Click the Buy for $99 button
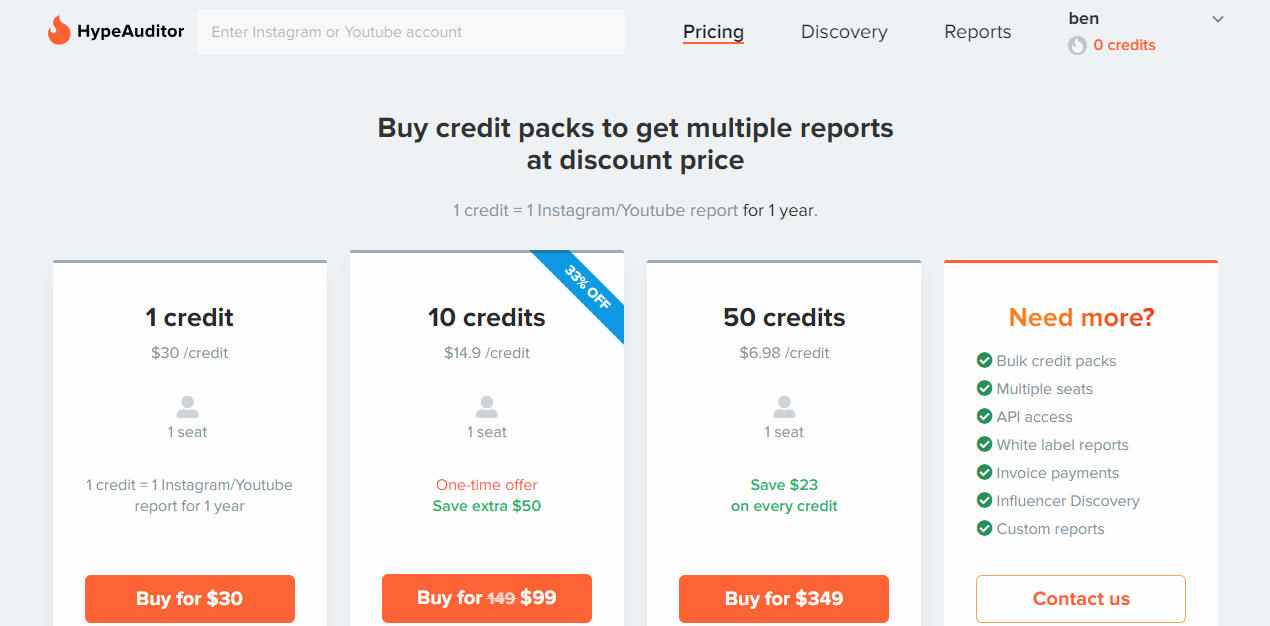The image size is (1270, 626). (487, 598)
